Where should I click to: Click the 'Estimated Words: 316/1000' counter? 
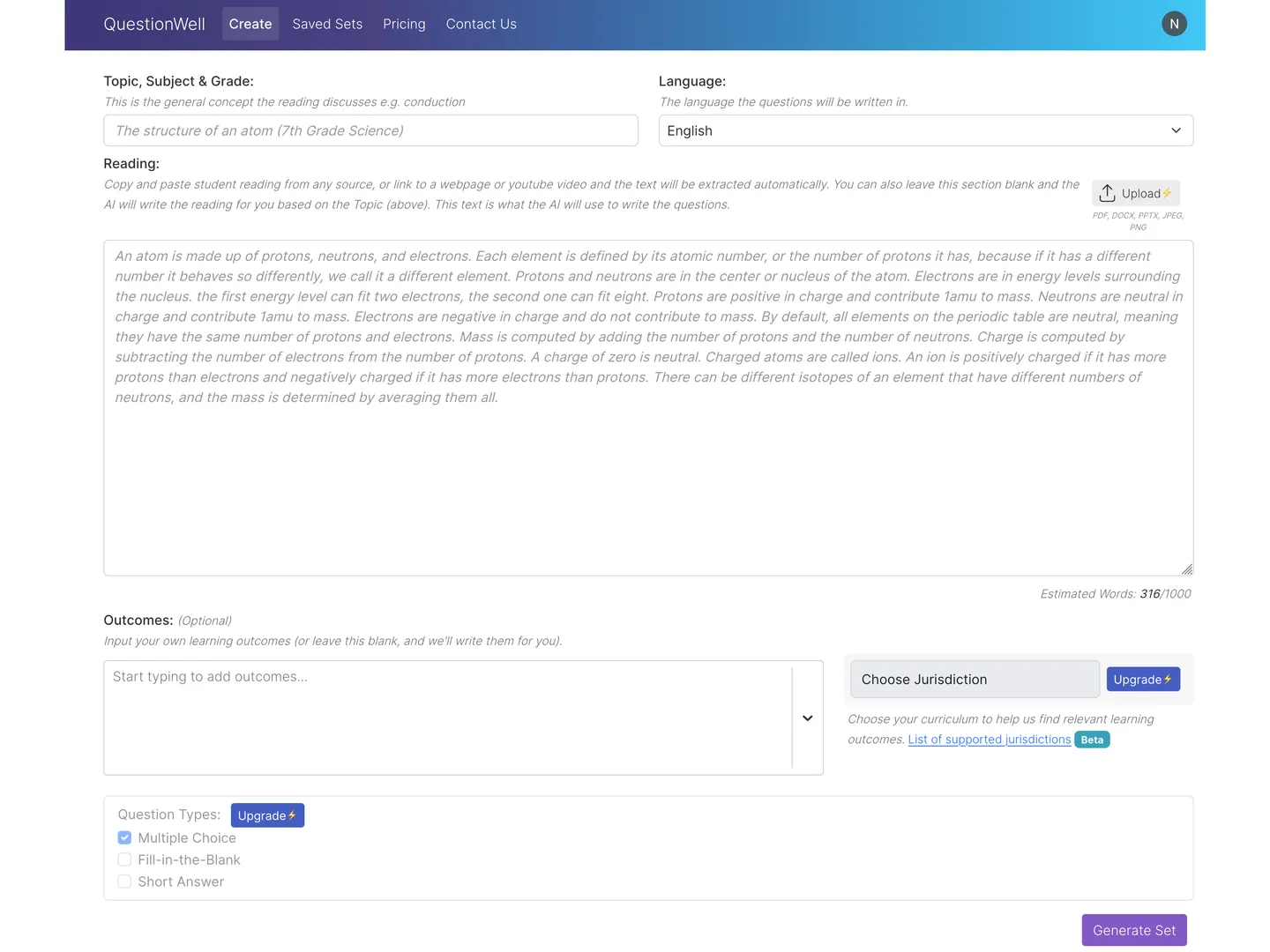[x=1116, y=594]
